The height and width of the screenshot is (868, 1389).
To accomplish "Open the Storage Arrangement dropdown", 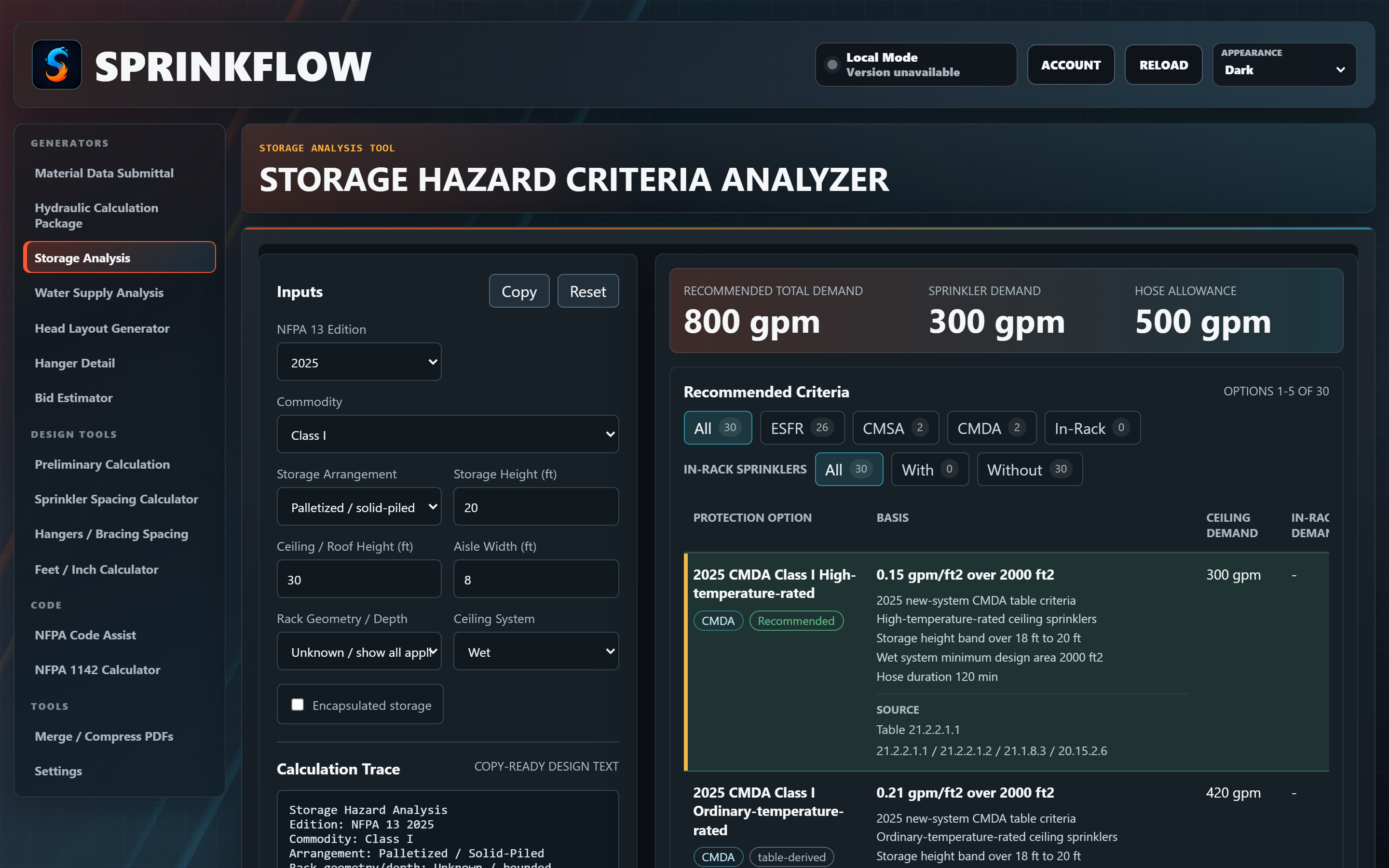I will 359,506.
